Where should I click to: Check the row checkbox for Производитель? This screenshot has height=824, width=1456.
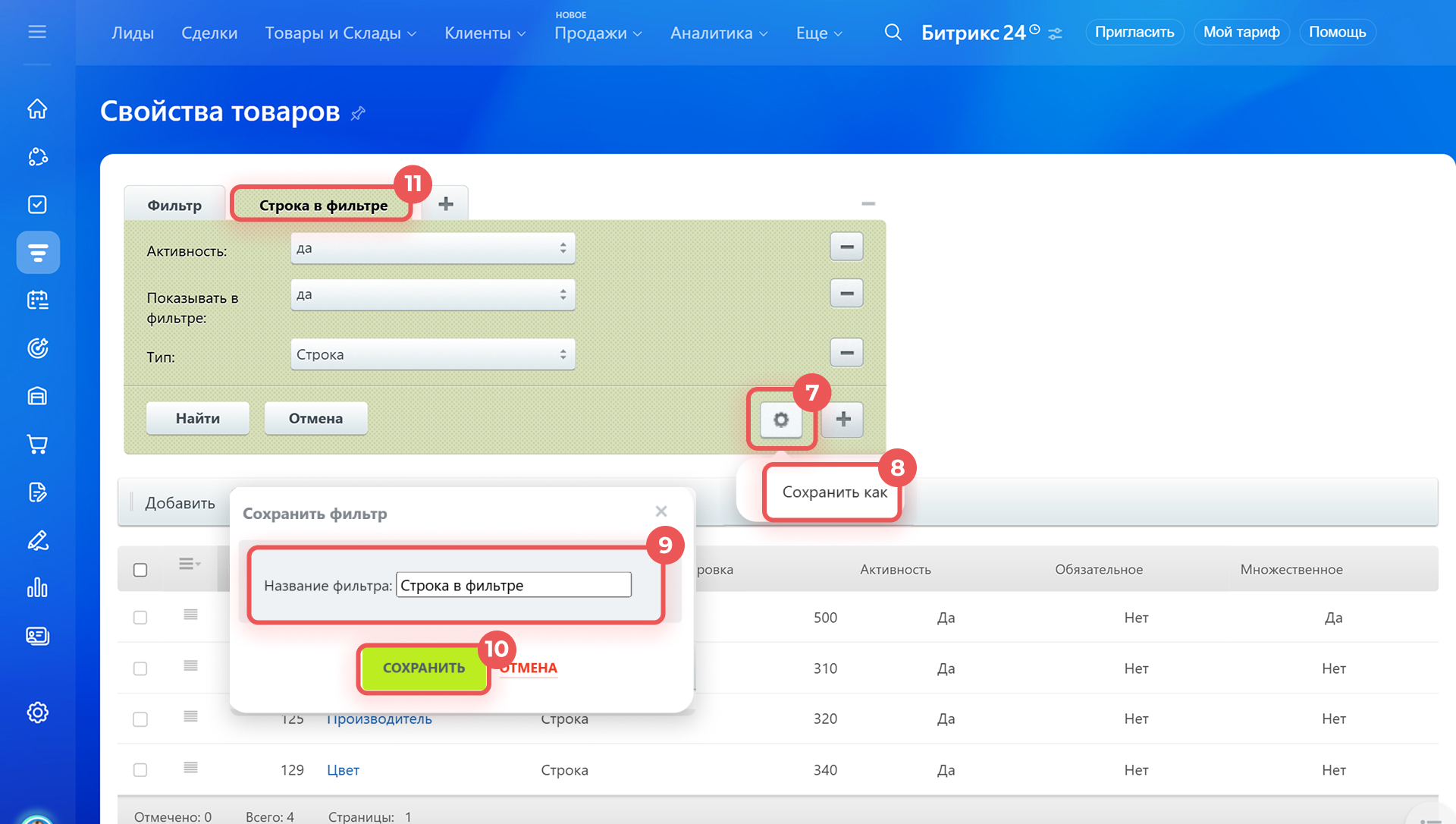pyautogui.click(x=140, y=719)
